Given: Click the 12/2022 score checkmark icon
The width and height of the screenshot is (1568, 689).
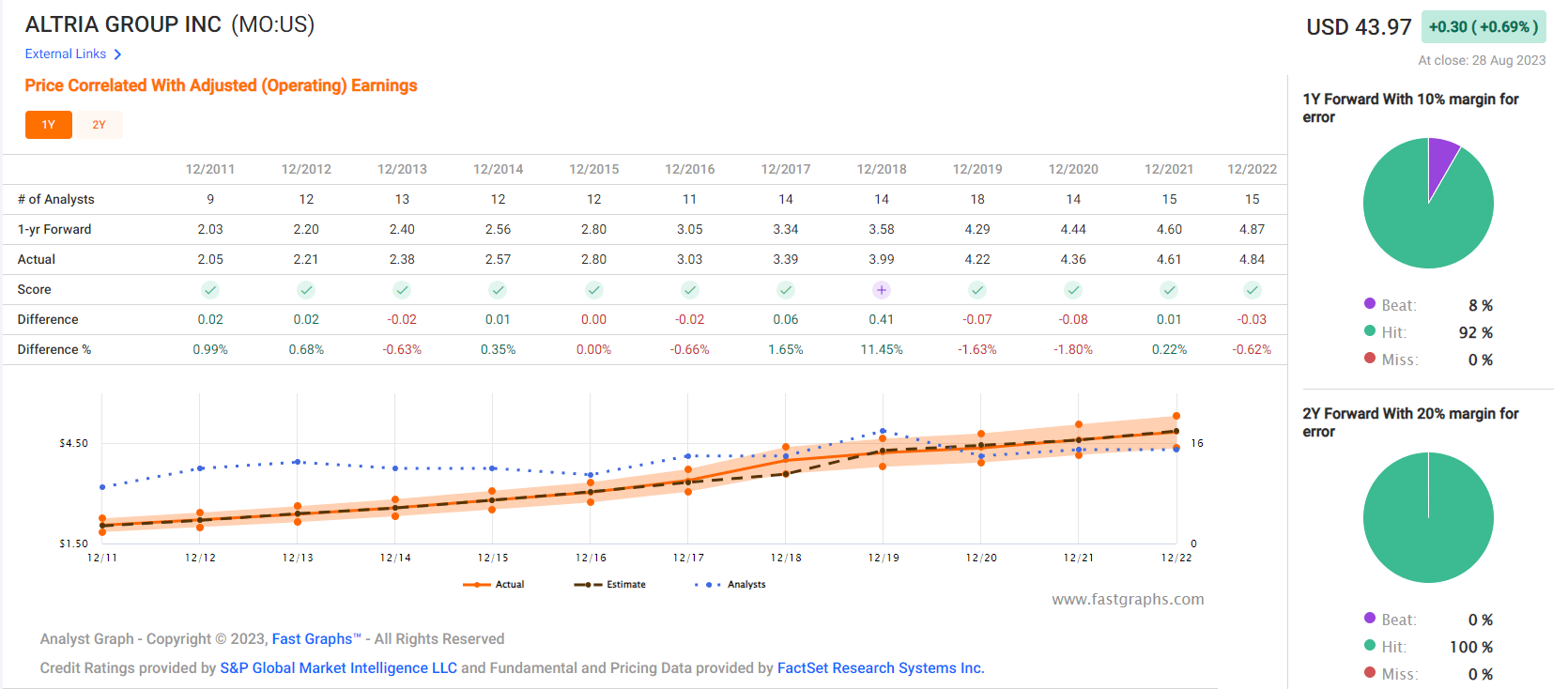Looking at the screenshot, I should tap(1252, 290).
